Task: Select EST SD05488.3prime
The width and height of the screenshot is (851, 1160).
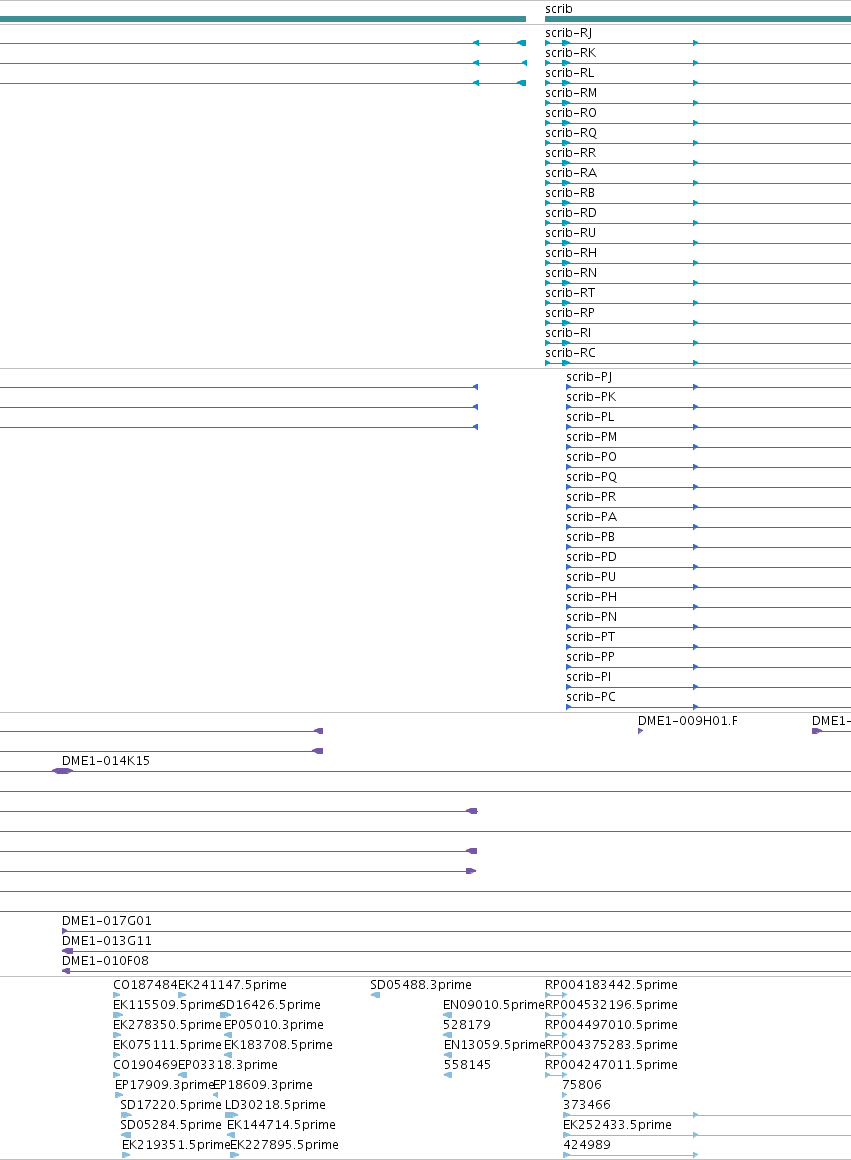Action: [x=420, y=985]
